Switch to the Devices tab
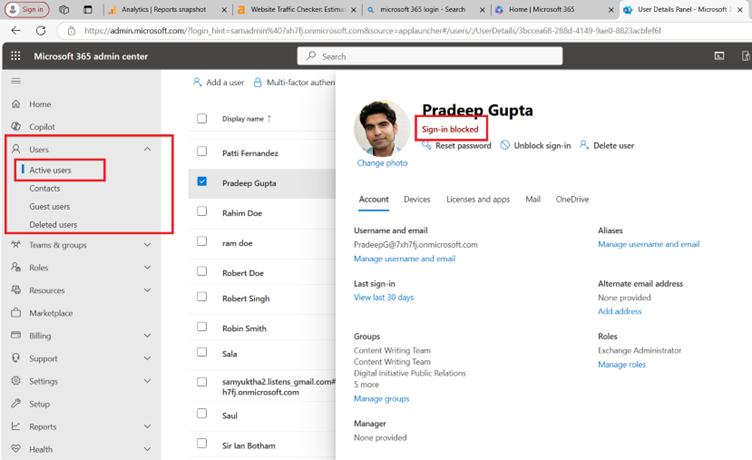 click(x=417, y=199)
